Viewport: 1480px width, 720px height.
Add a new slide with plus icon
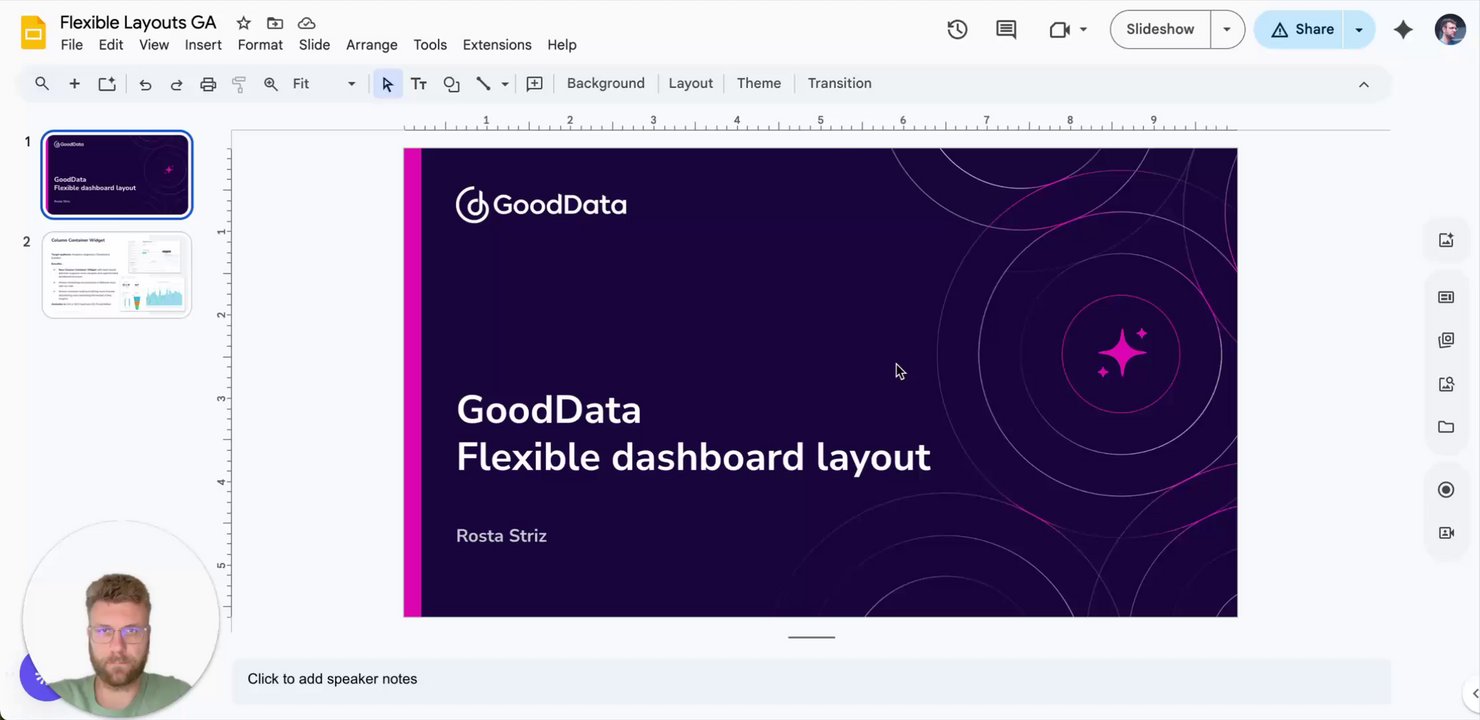pyautogui.click(x=74, y=84)
